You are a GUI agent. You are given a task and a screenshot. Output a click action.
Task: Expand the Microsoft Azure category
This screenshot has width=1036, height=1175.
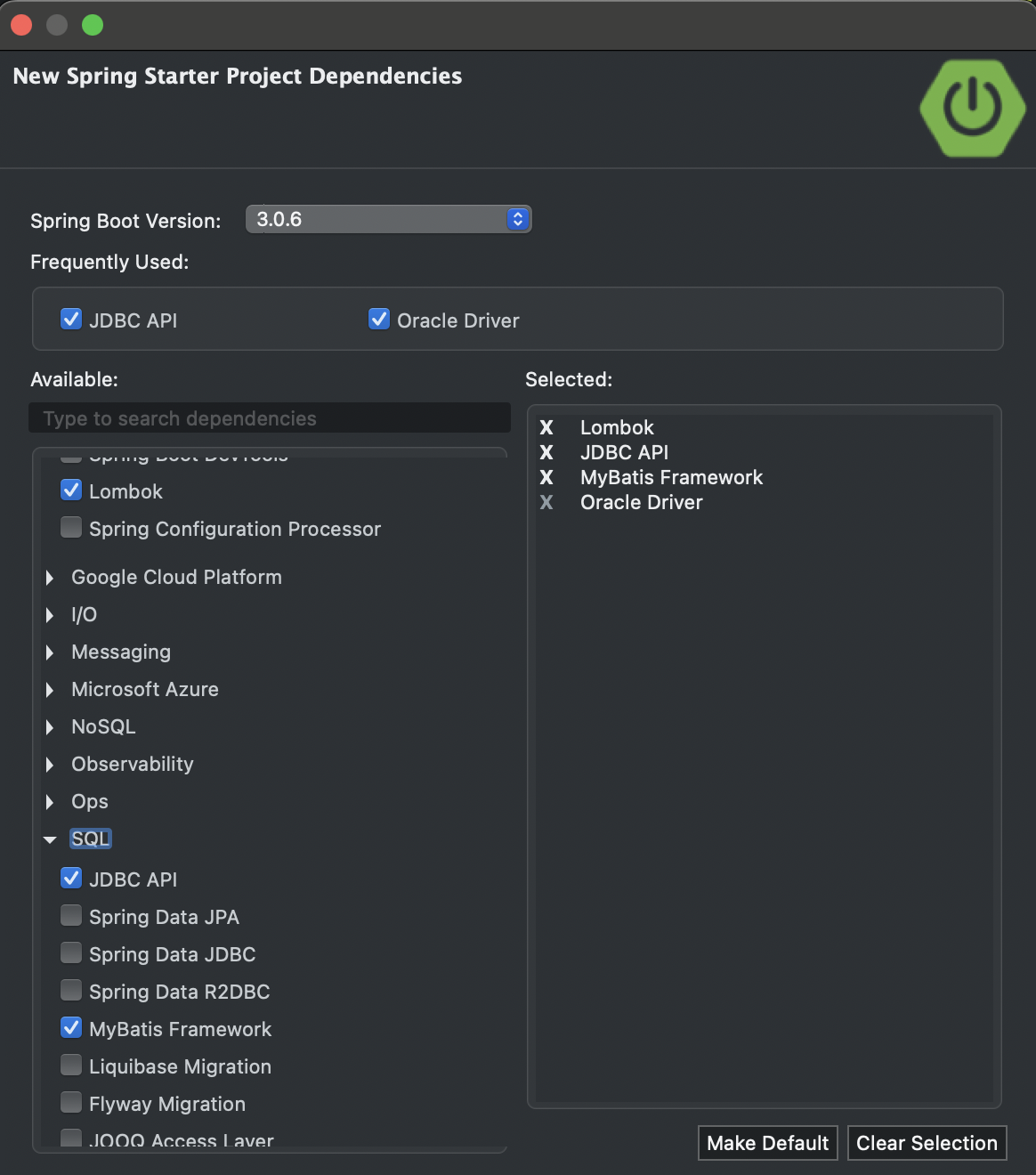(x=50, y=690)
